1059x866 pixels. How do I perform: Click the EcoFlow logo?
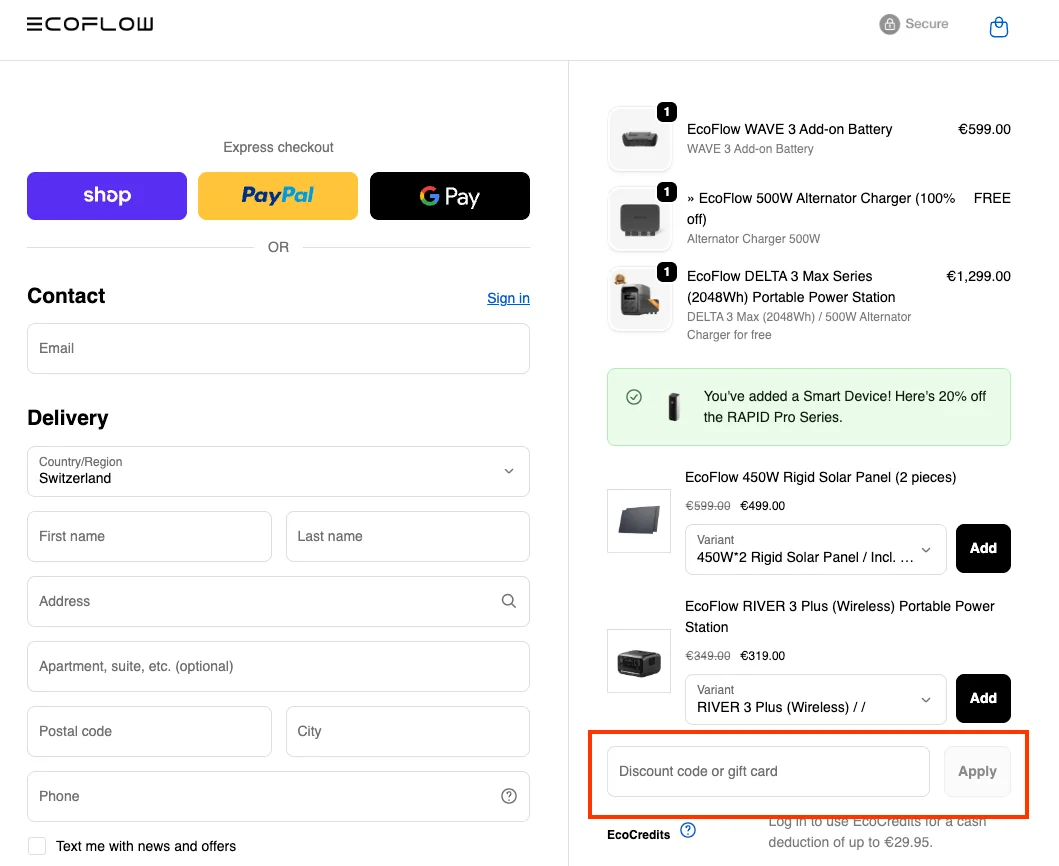[x=90, y=24]
